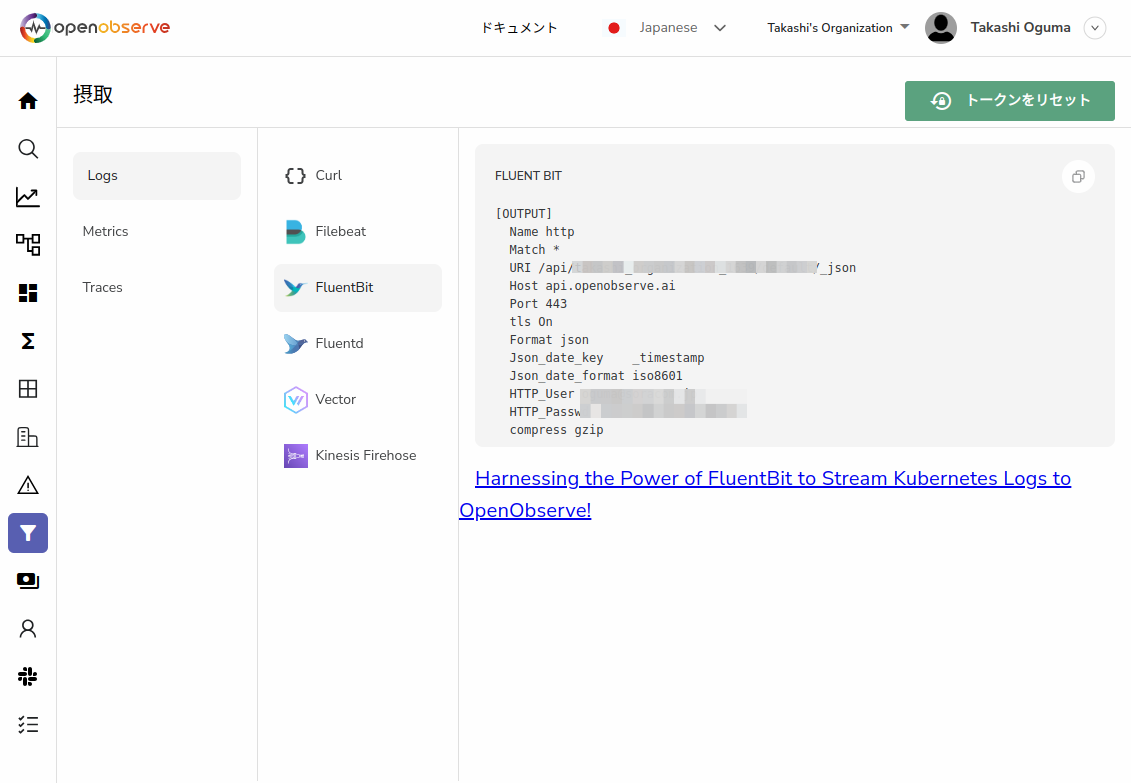Click the 'Json_date_format iso8601' line

596,376
